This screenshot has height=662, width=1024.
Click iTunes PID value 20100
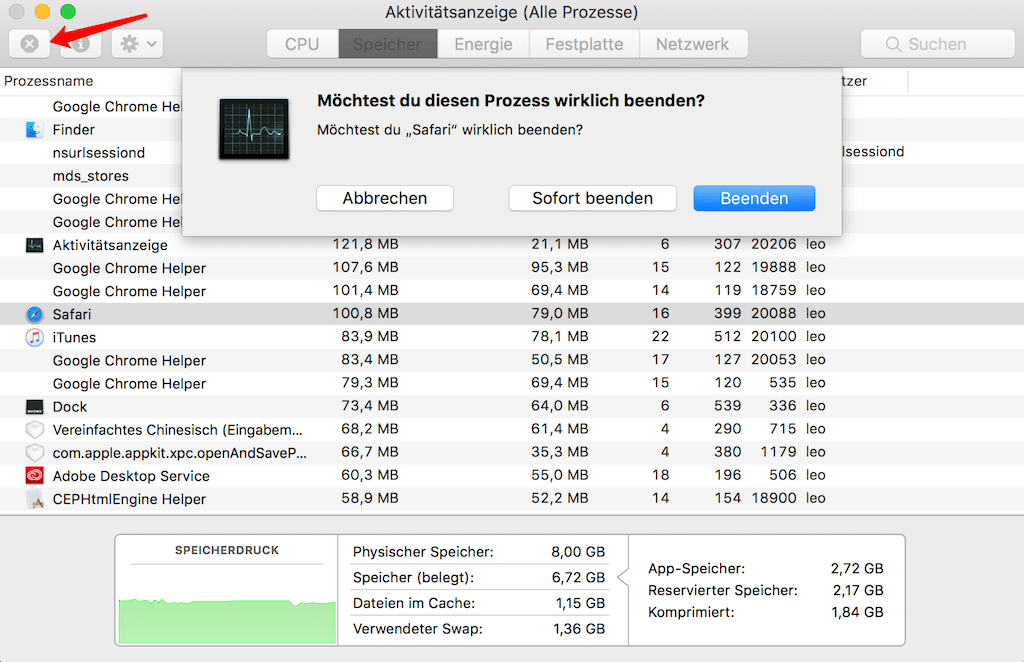(774, 336)
